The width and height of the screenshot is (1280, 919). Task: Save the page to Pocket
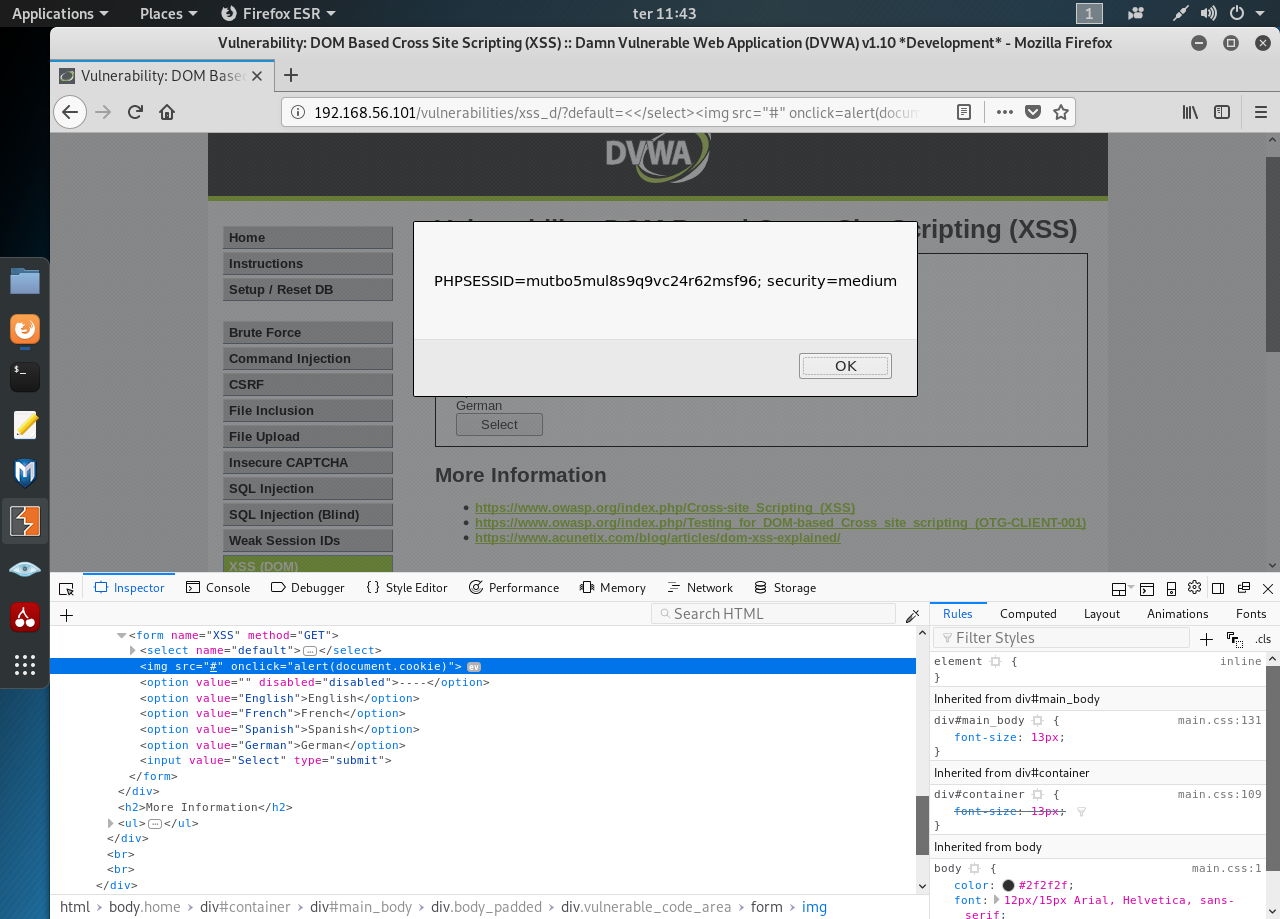(x=1033, y=112)
